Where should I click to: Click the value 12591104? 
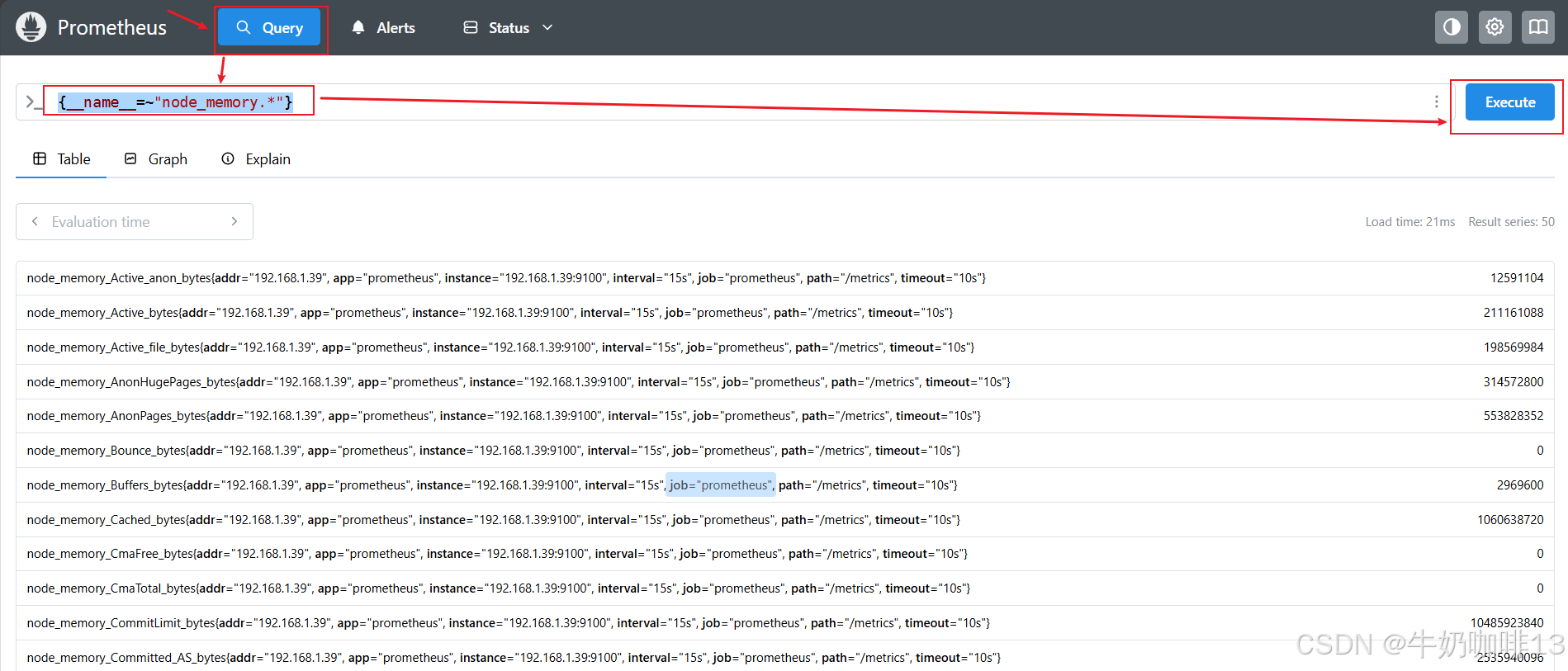click(1517, 278)
